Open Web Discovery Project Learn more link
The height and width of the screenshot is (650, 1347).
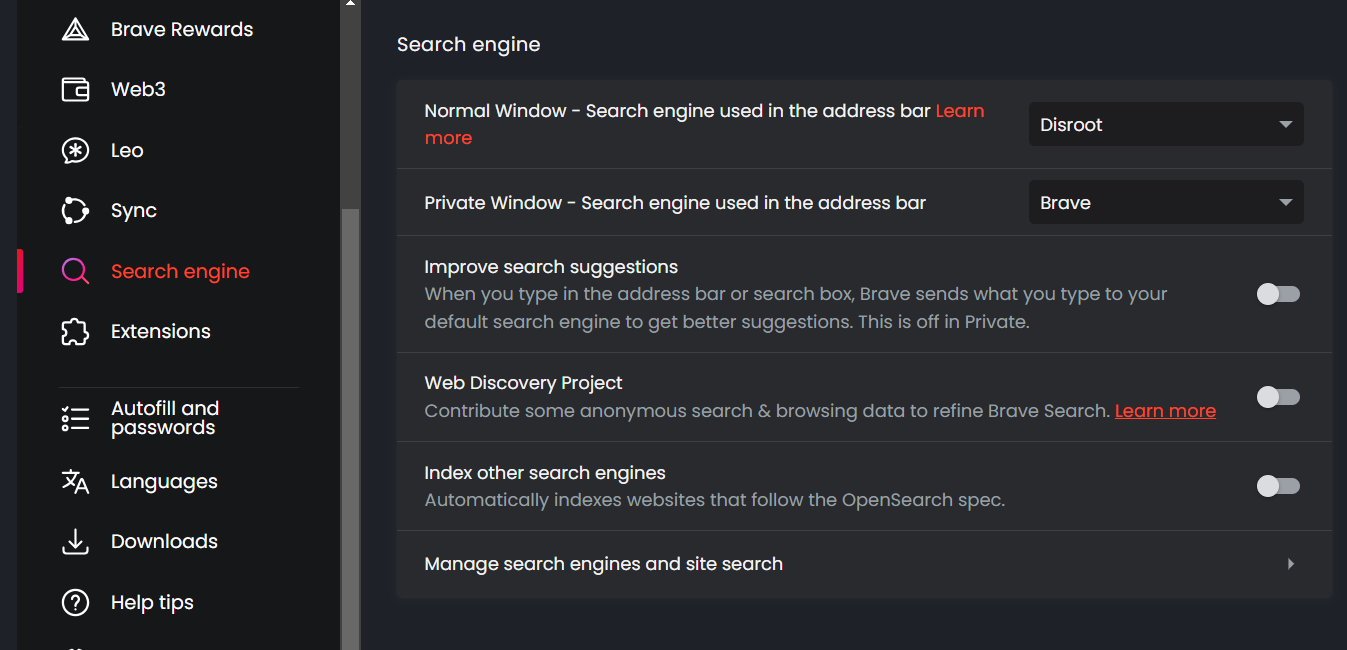pos(1165,411)
